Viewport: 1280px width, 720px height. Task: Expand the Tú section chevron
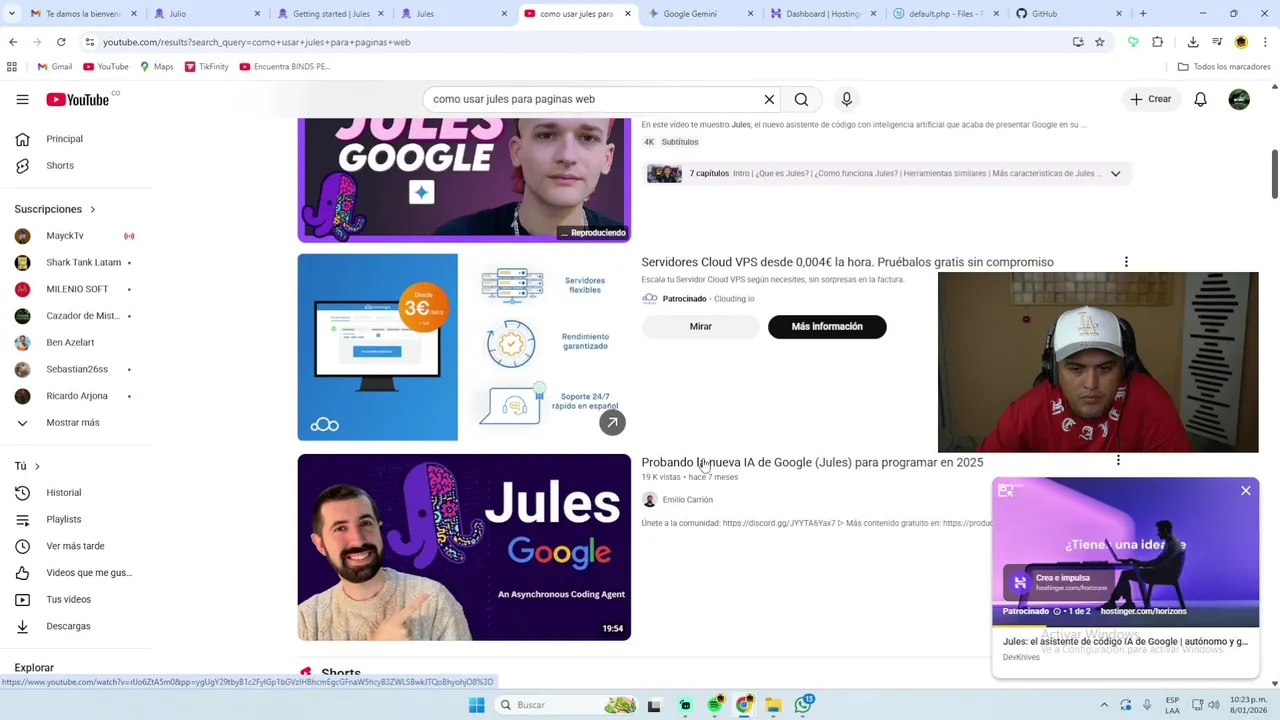(37, 466)
